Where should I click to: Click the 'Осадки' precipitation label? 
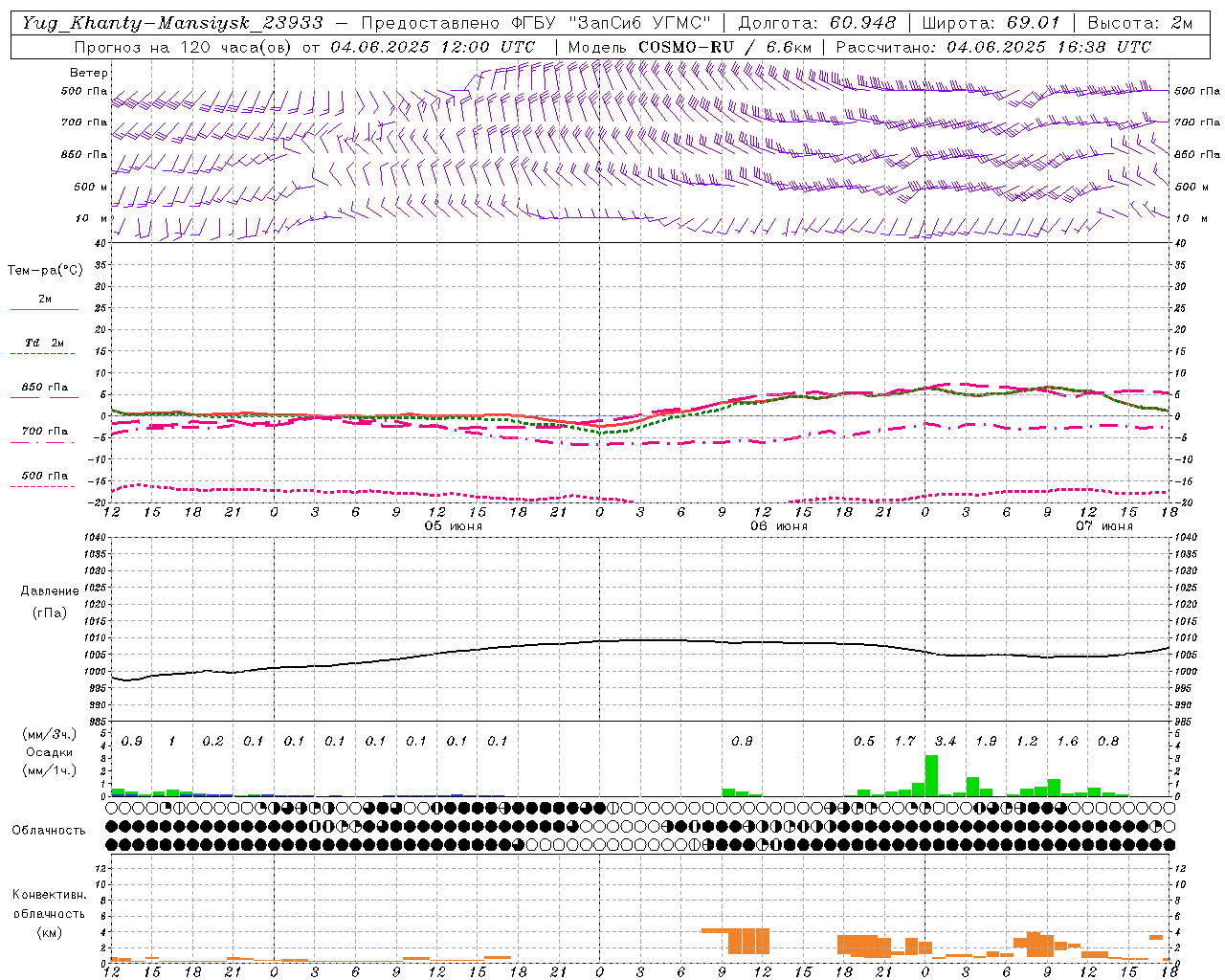(x=49, y=752)
